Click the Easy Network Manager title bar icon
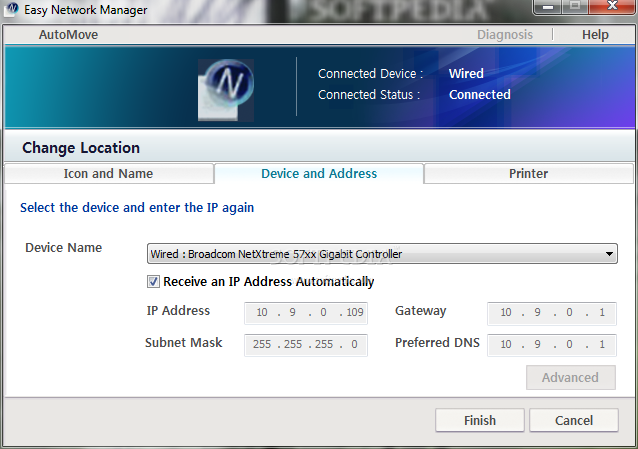Screen dimensions: 638x449 (x=12, y=9)
